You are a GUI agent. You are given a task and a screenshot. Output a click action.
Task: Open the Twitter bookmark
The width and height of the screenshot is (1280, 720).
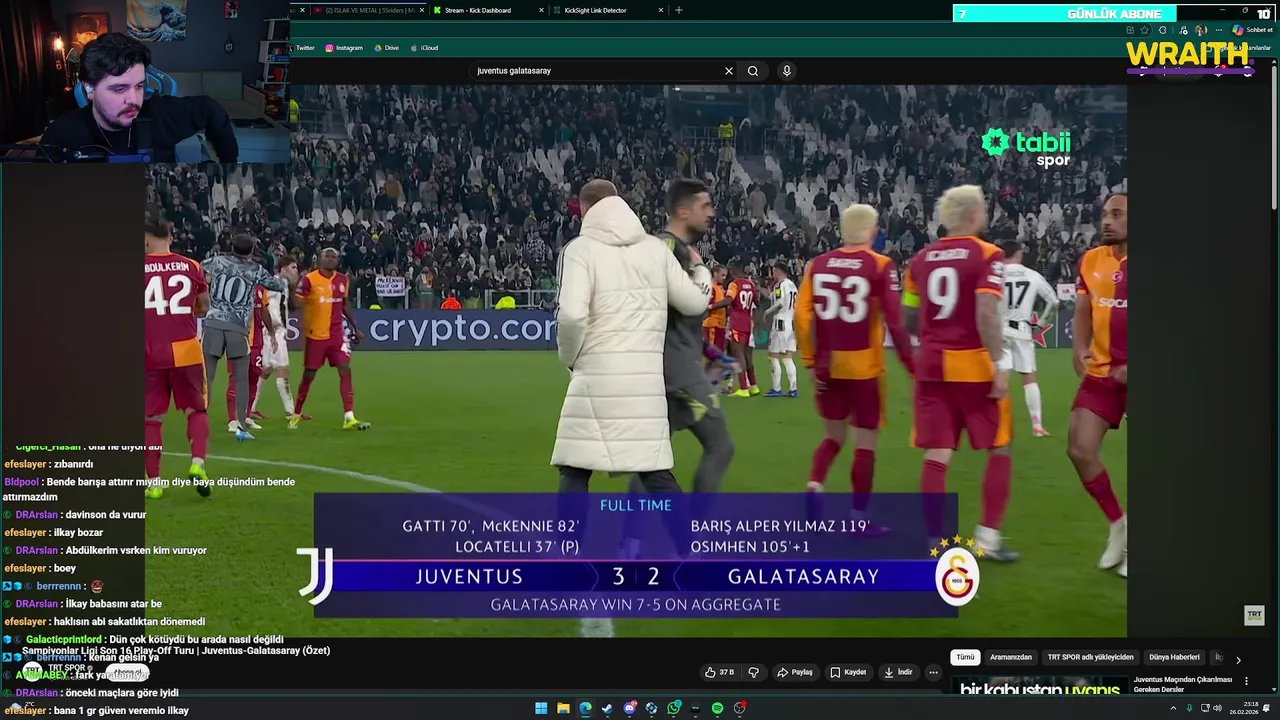pos(303,48)
